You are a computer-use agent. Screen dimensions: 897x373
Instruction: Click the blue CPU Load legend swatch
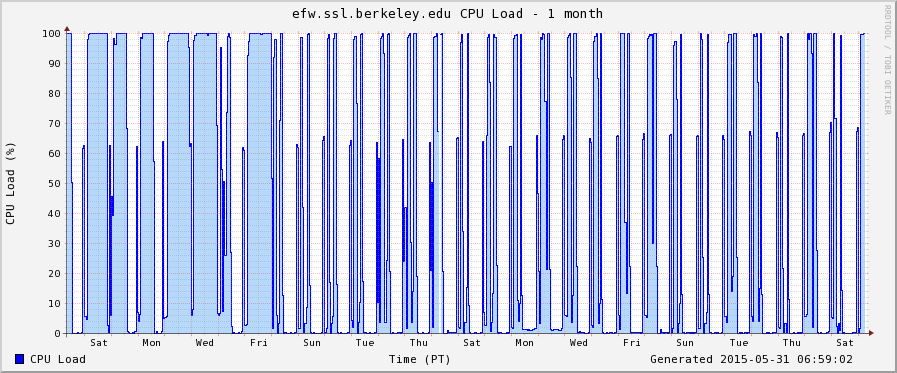(x=20, y=359)
